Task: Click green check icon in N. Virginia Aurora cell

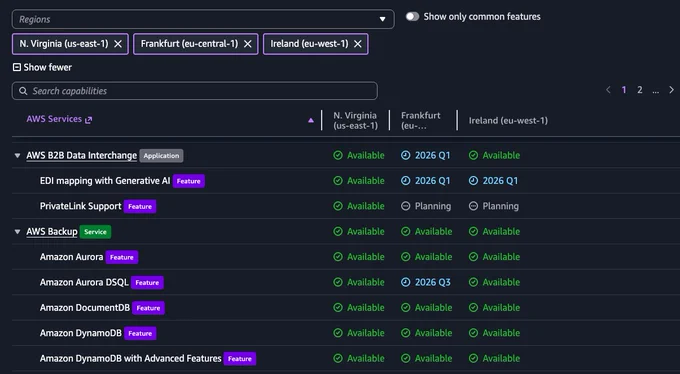Action: [x=338, y=257]
